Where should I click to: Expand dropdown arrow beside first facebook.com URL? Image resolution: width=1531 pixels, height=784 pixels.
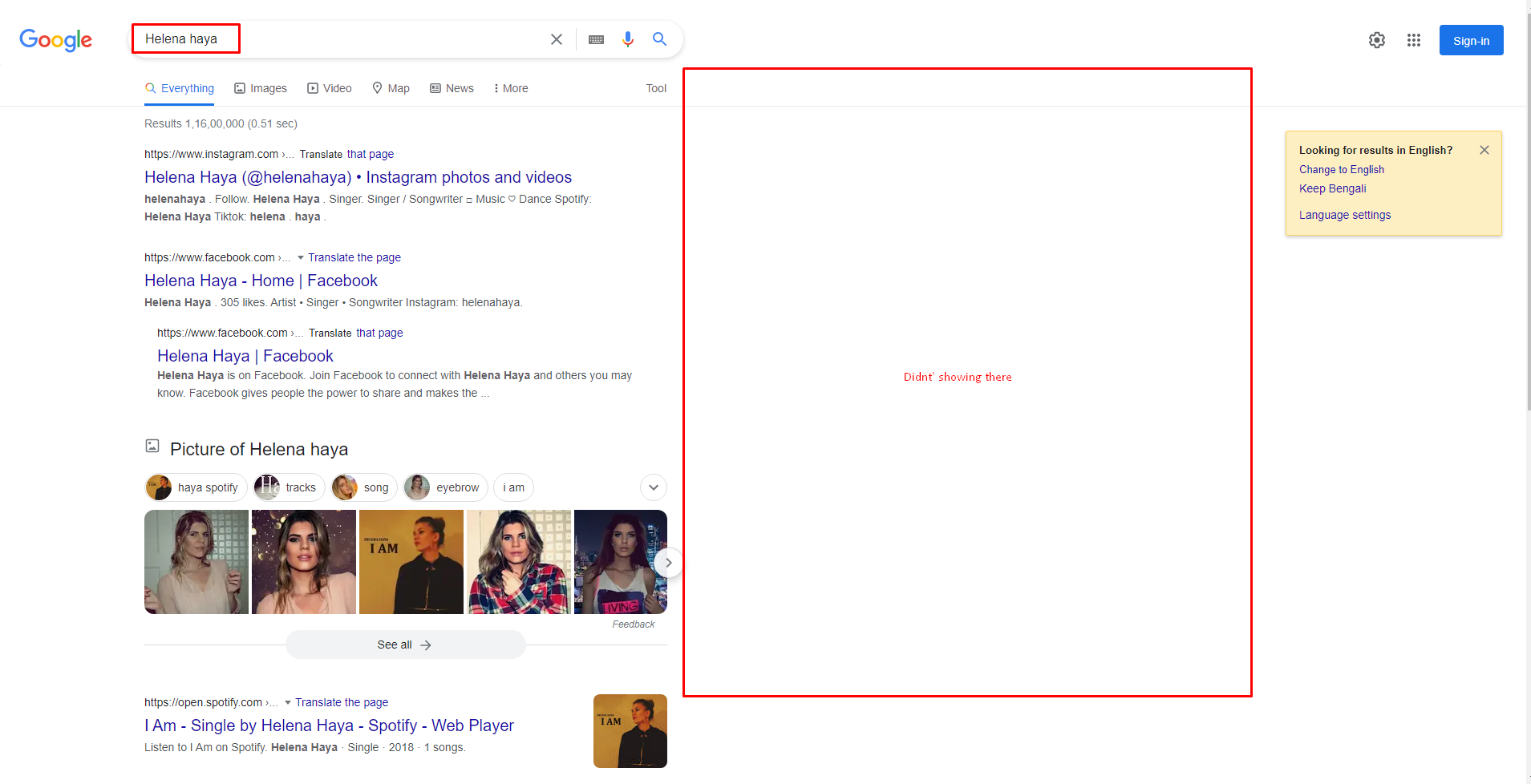point(301,257)
